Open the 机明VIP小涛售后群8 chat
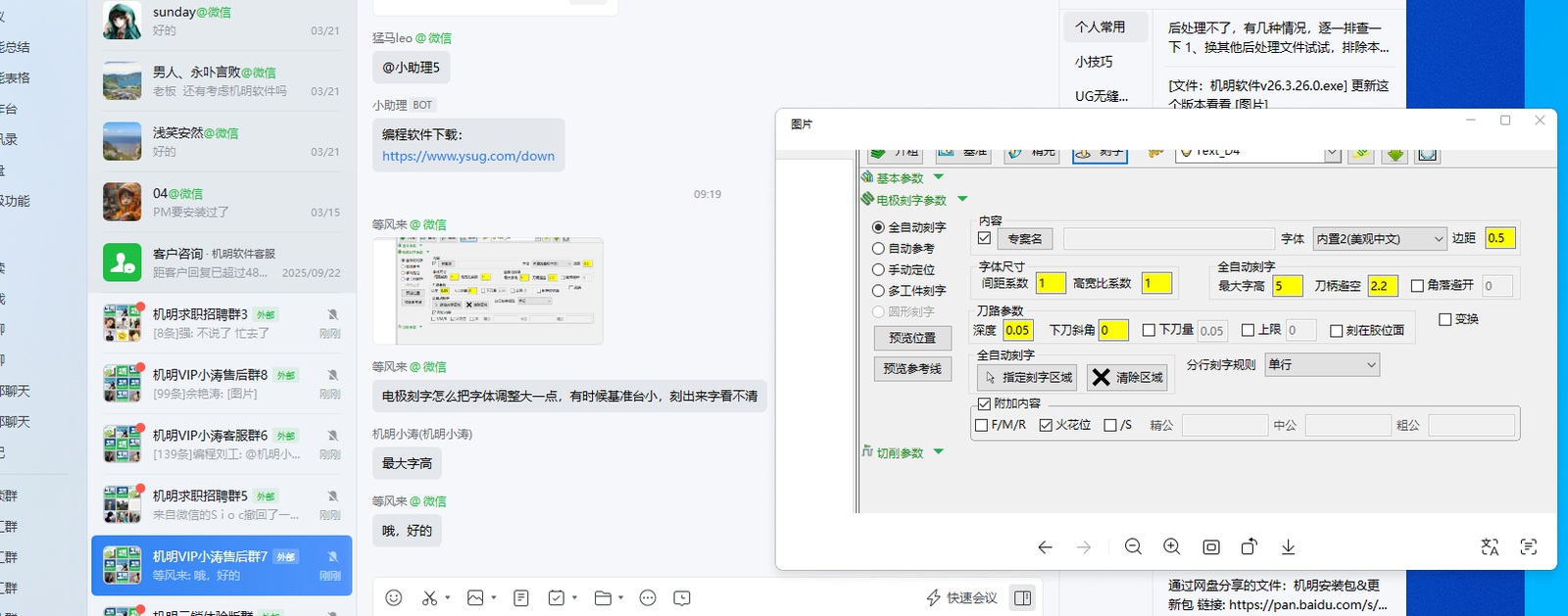The image size is (1568, 616). pos(221,384)
